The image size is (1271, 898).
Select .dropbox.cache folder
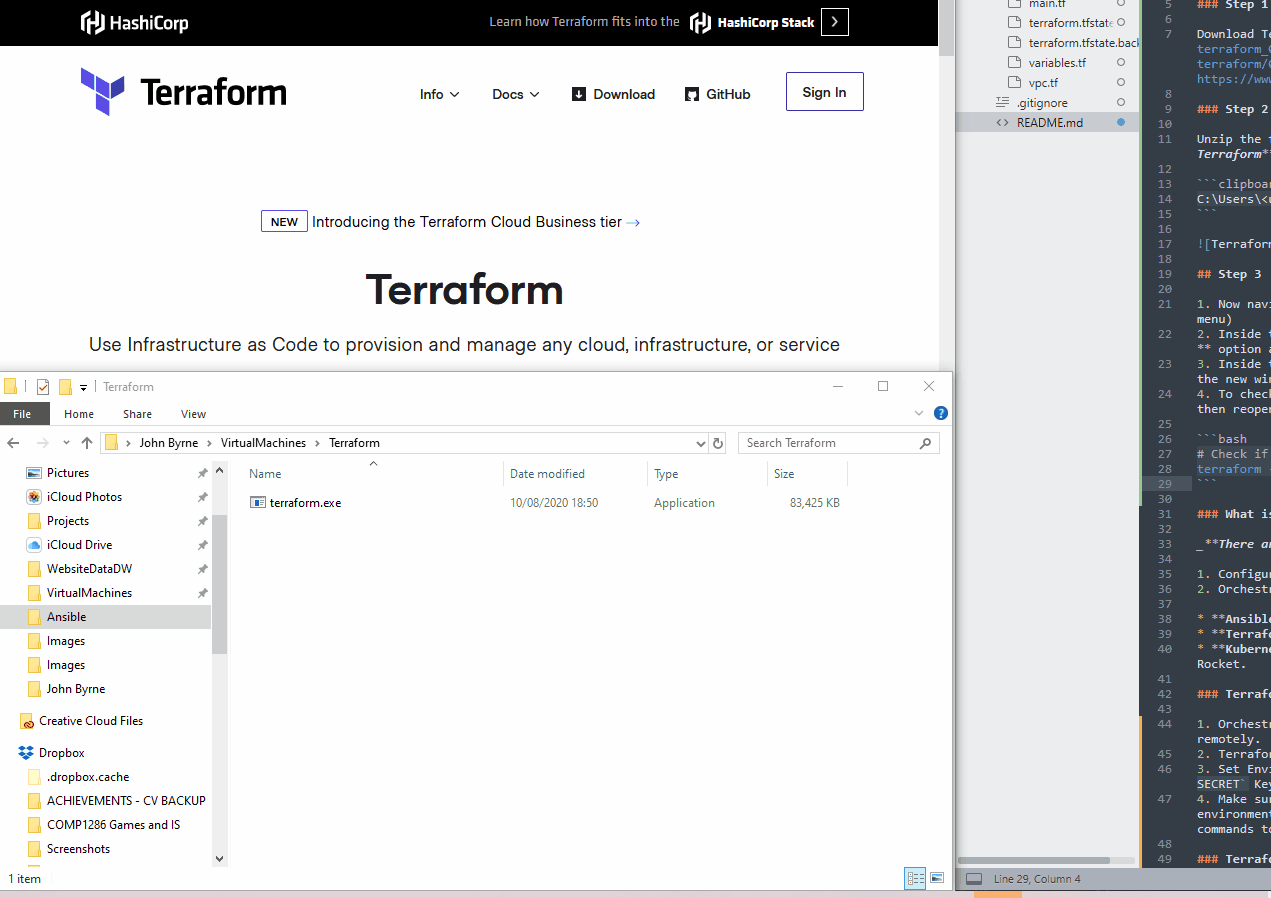(x=88, y=777)
